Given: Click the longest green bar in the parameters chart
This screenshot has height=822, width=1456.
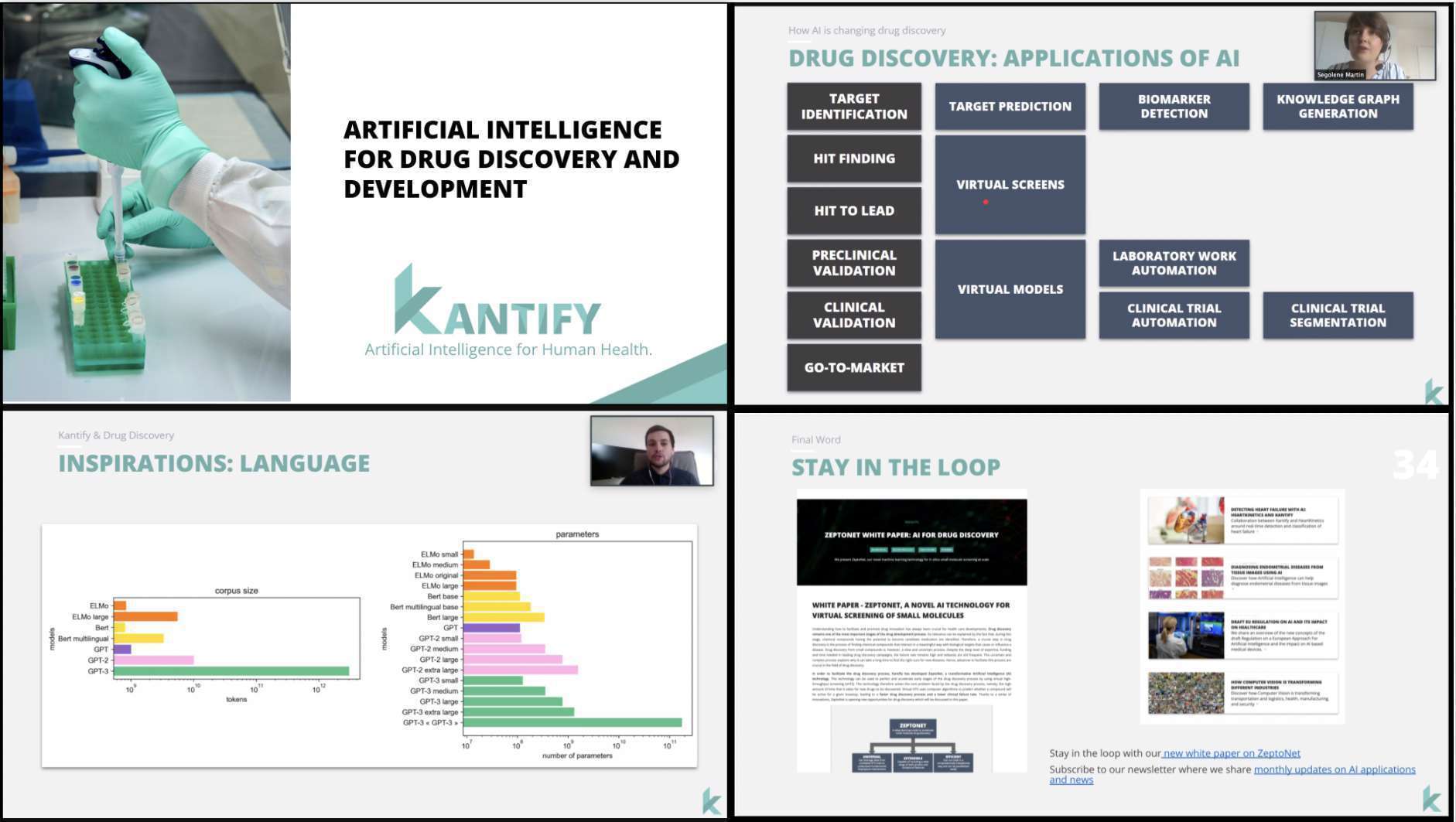Looking at the screenshot, I should pyautogui.click(x=572, y=723).
